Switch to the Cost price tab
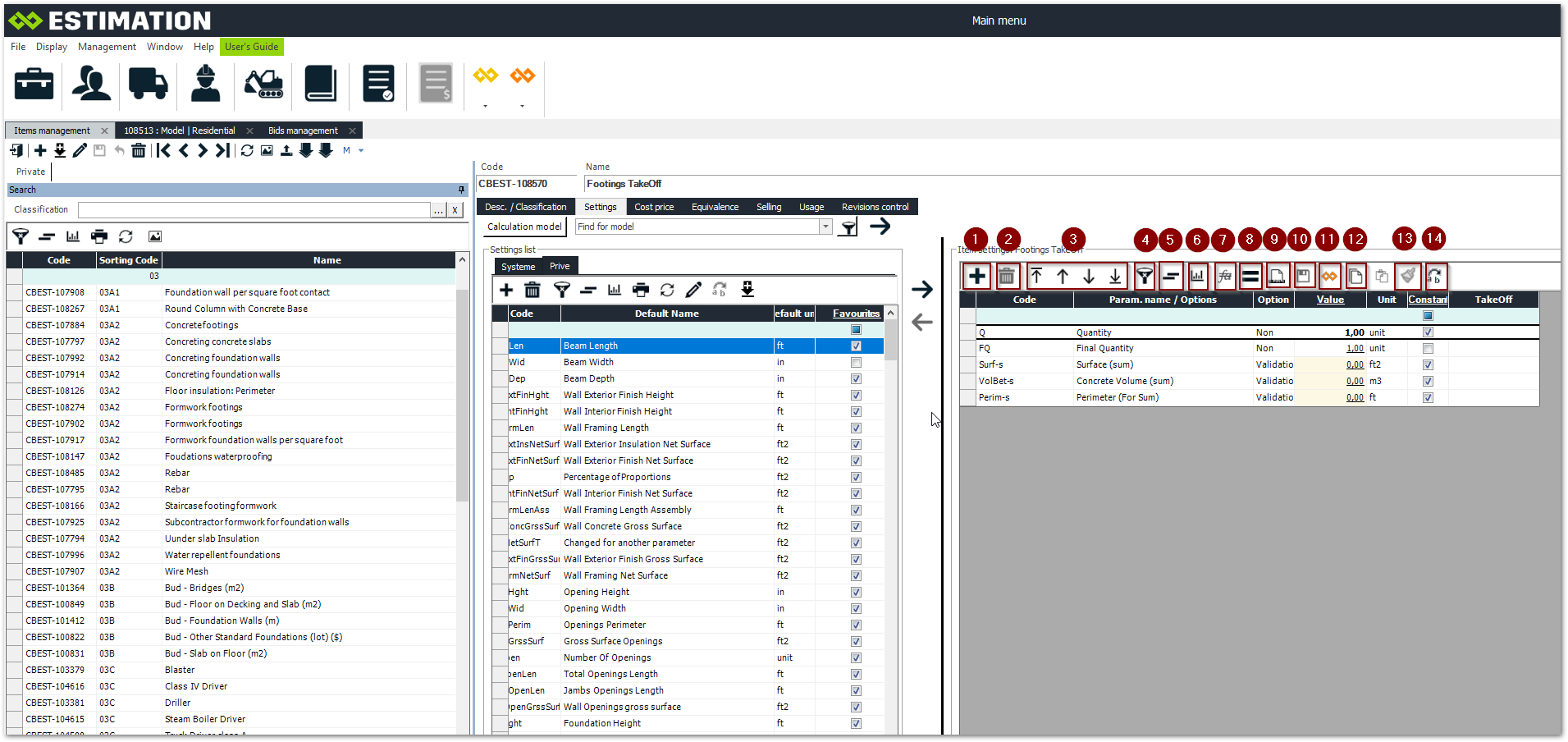Image resolution: width=1568 pixels, height=742 pixels. (654, 207)
